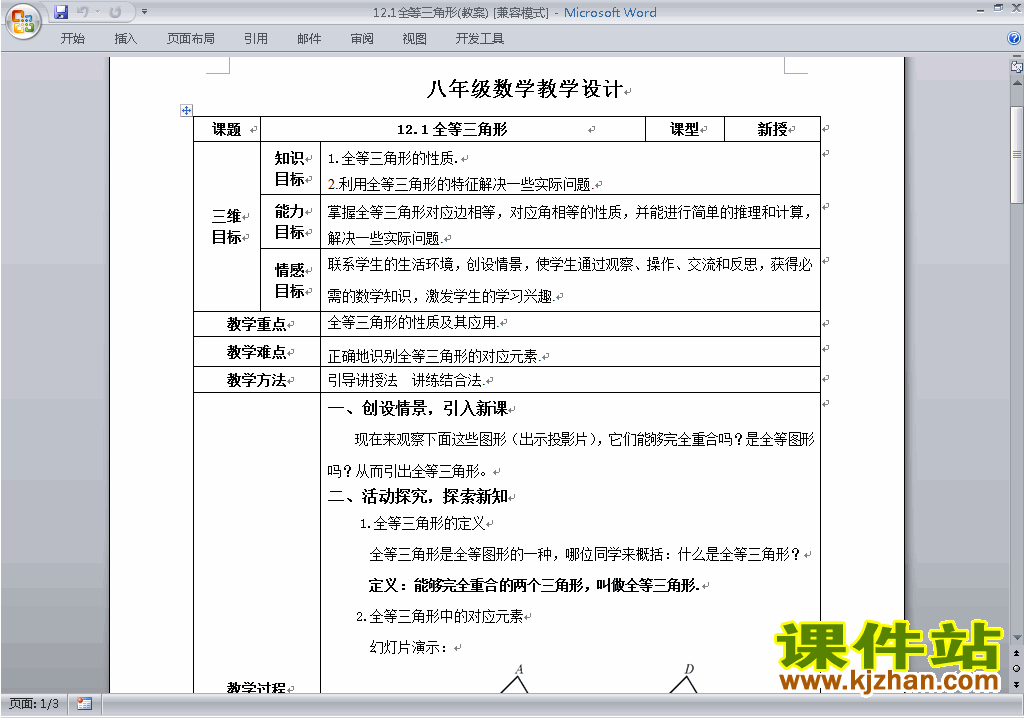Open the undo history dropdown arrow
This screenshot has width=1024, height=718.
click(x=97, y=12)
